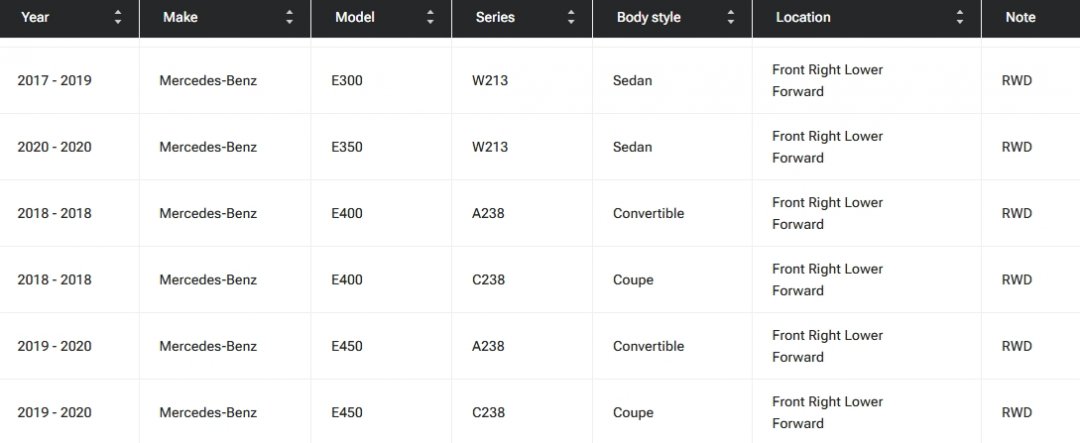Image resolution: width=1080 pixels, height=443 pixels.
Task: Click the Body style sort arrows icon
Action: coord(731,17)
